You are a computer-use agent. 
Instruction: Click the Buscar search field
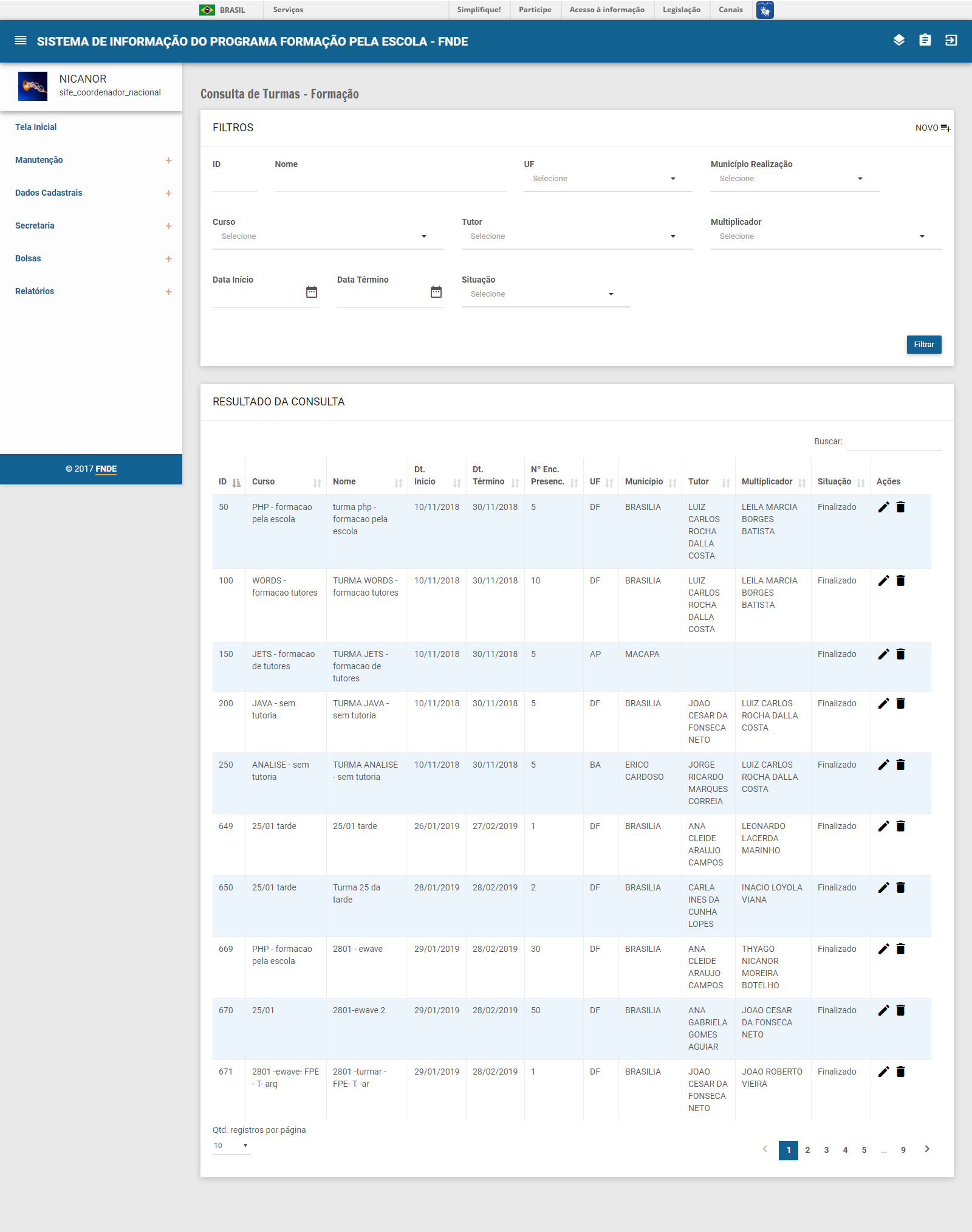893,442
